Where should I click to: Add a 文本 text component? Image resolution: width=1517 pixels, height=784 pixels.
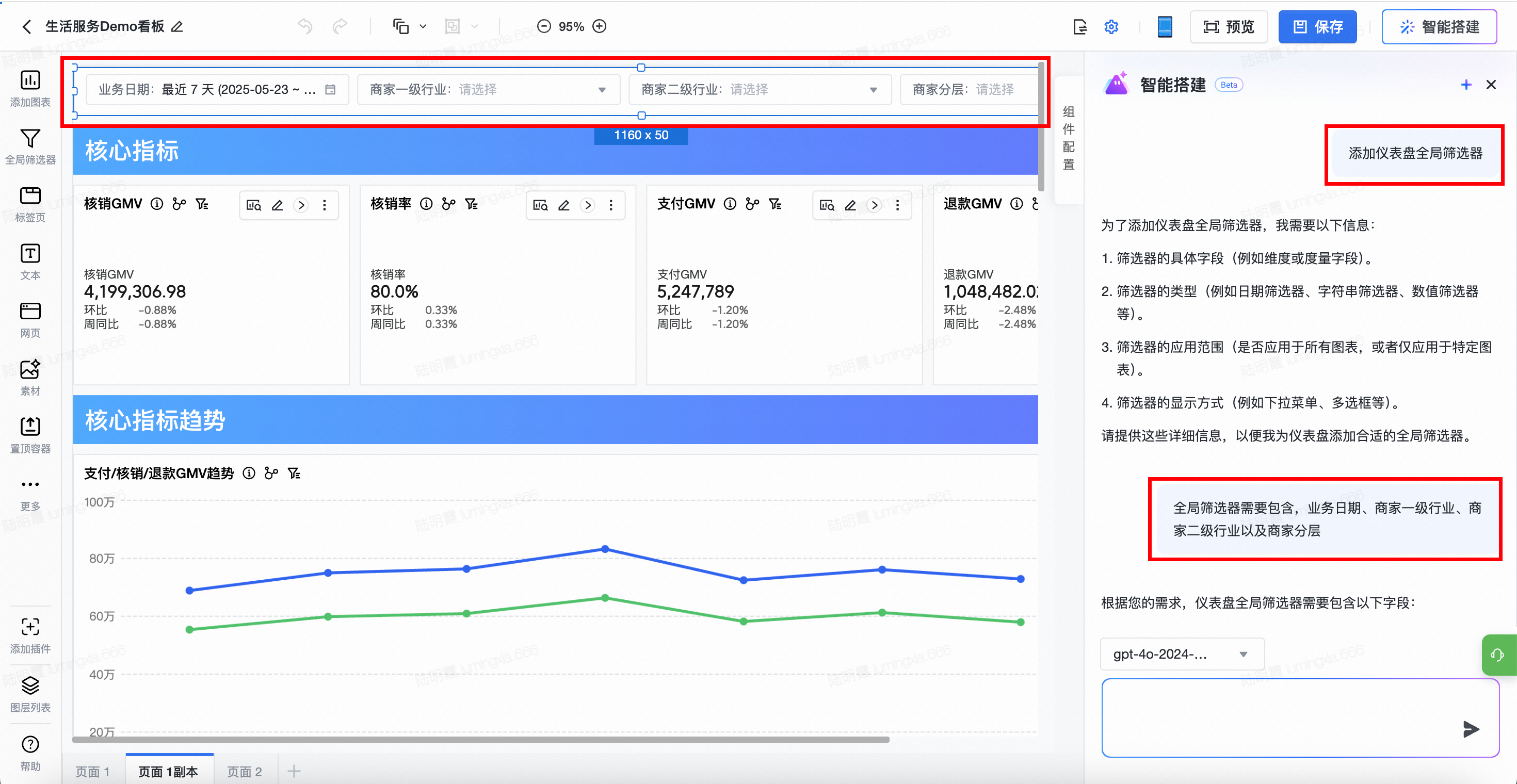click(x=30, y=254)
